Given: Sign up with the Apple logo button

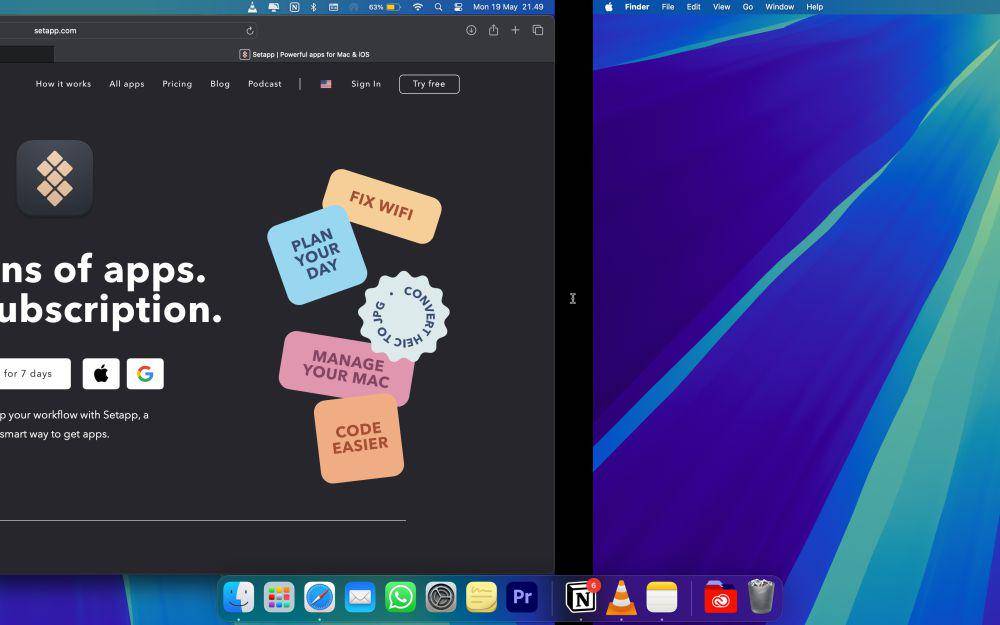Looking at the screenshot, I should tap(101, 374).
